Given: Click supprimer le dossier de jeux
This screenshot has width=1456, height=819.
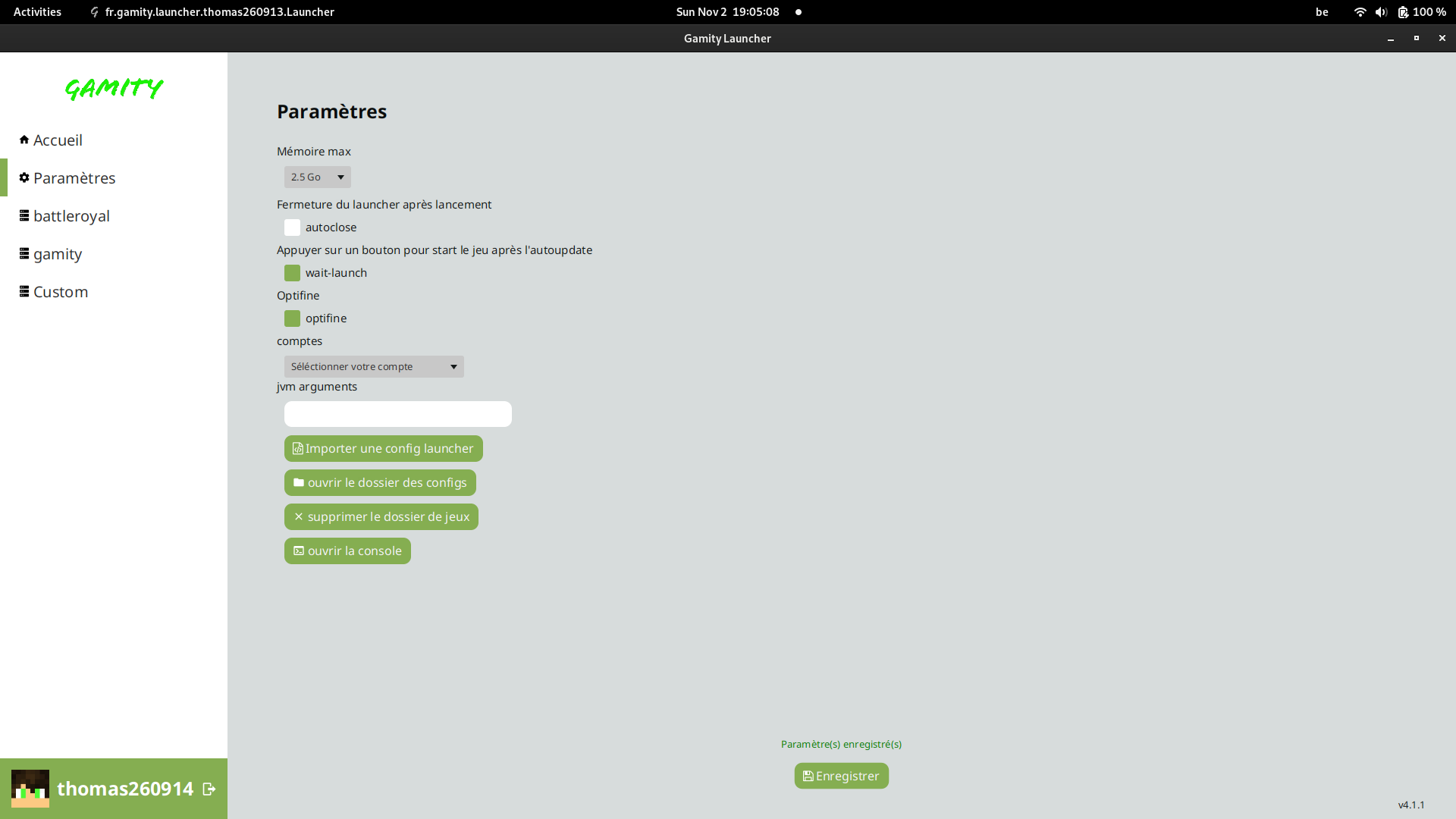Looking at the screenshot, I should pos(381,516).
